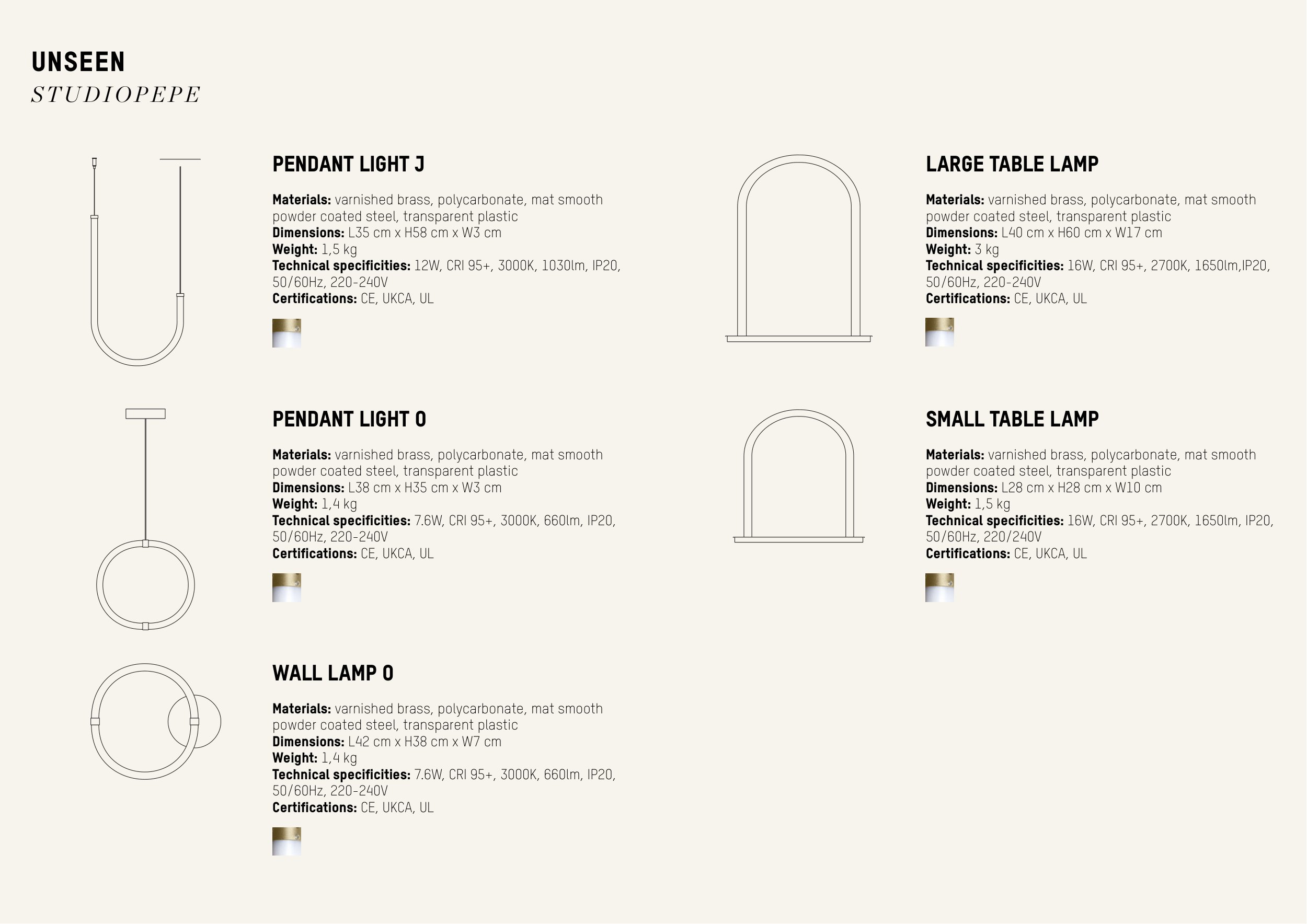
Task: Click the L40 cm x H60 cm dimensions text
Action: point(1081,233)
